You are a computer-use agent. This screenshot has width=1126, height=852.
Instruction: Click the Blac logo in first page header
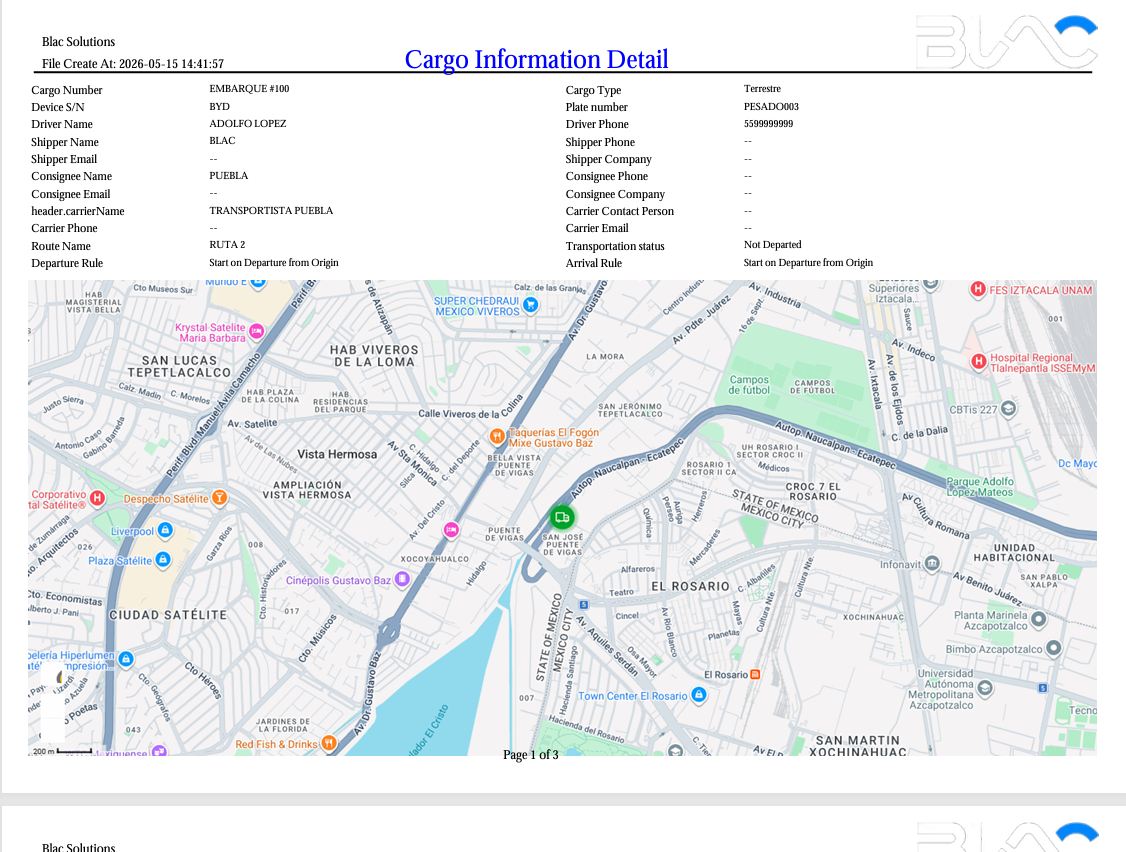click(1007, 43)
